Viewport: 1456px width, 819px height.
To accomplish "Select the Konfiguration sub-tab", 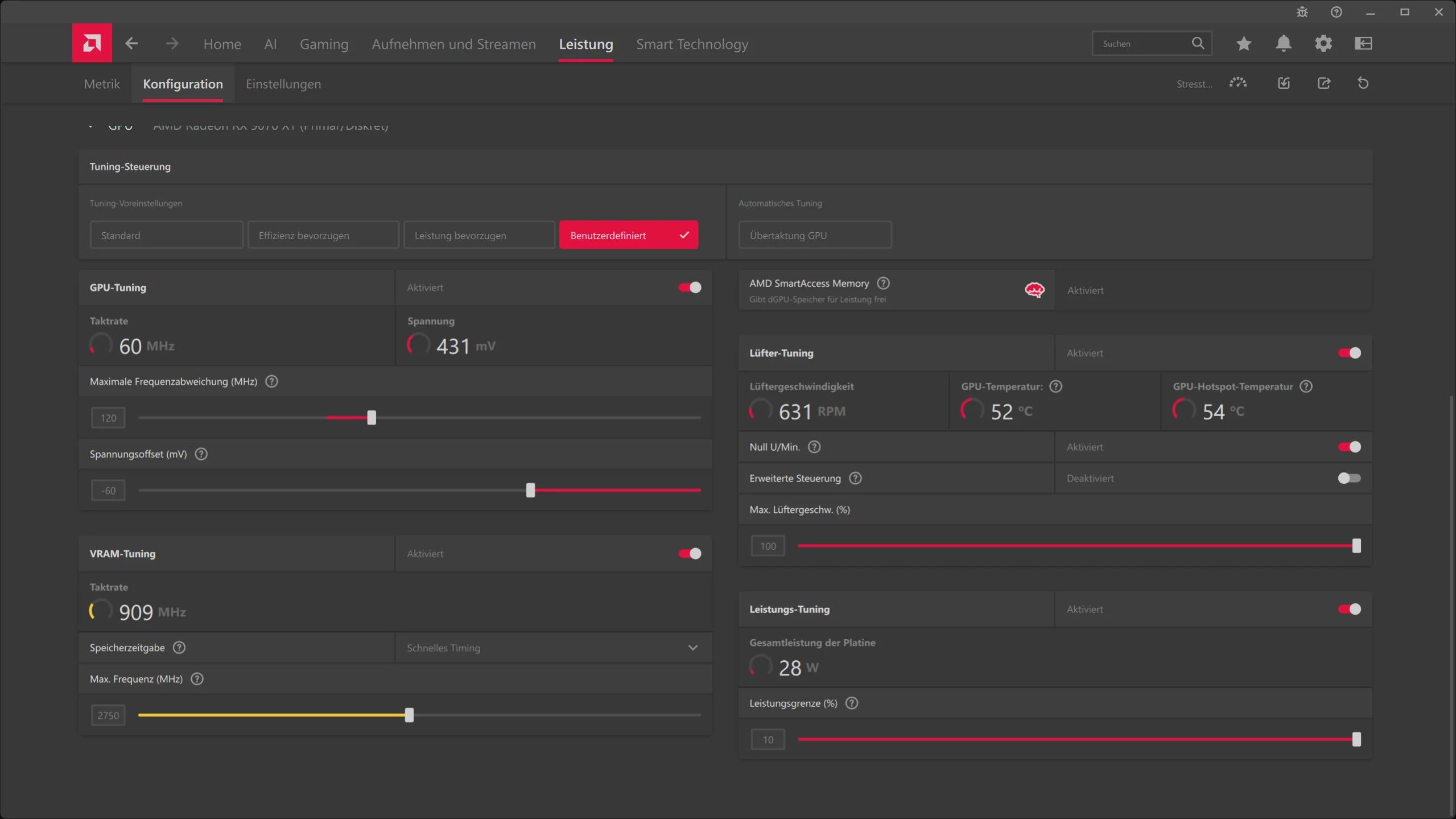I will click(183, 84).
